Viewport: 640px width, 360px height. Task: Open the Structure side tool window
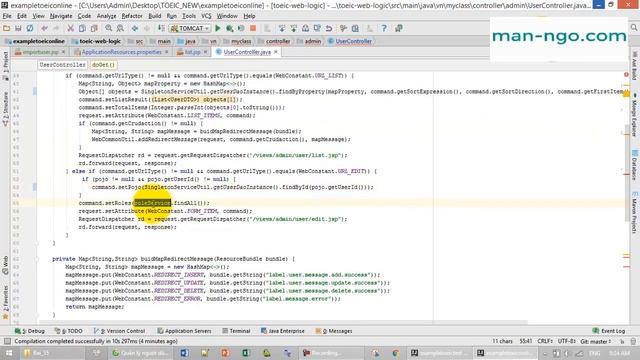coord(5,109)
